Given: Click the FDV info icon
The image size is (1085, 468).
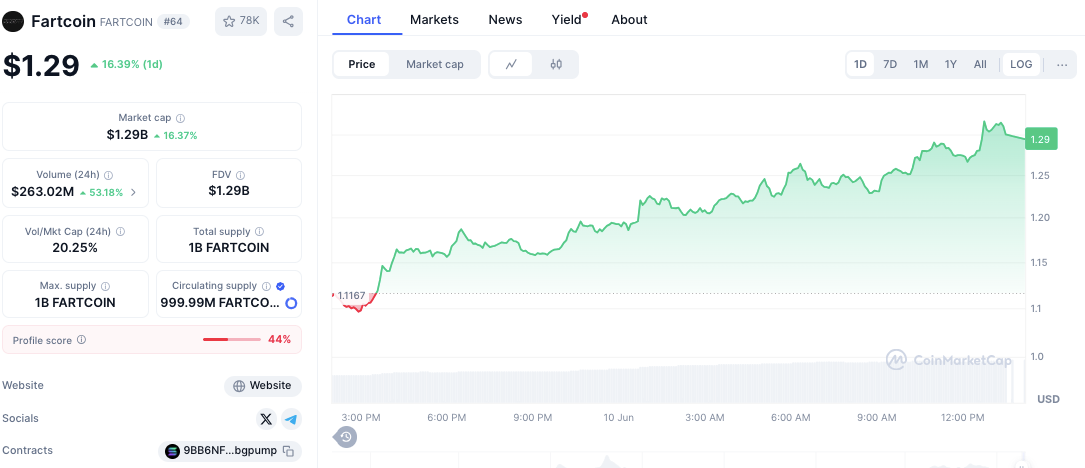Looking at the screenshot, I should pos(240,175).
